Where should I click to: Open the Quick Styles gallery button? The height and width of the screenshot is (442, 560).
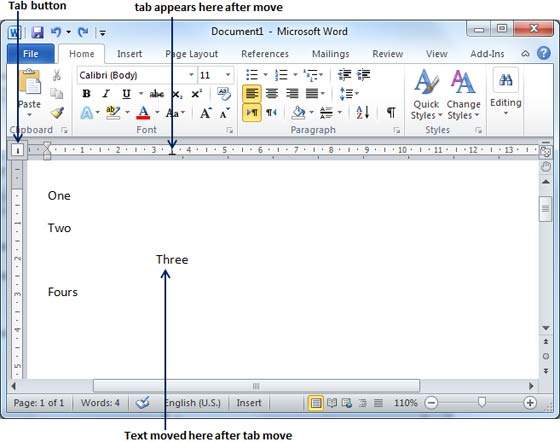click(426, 94)
